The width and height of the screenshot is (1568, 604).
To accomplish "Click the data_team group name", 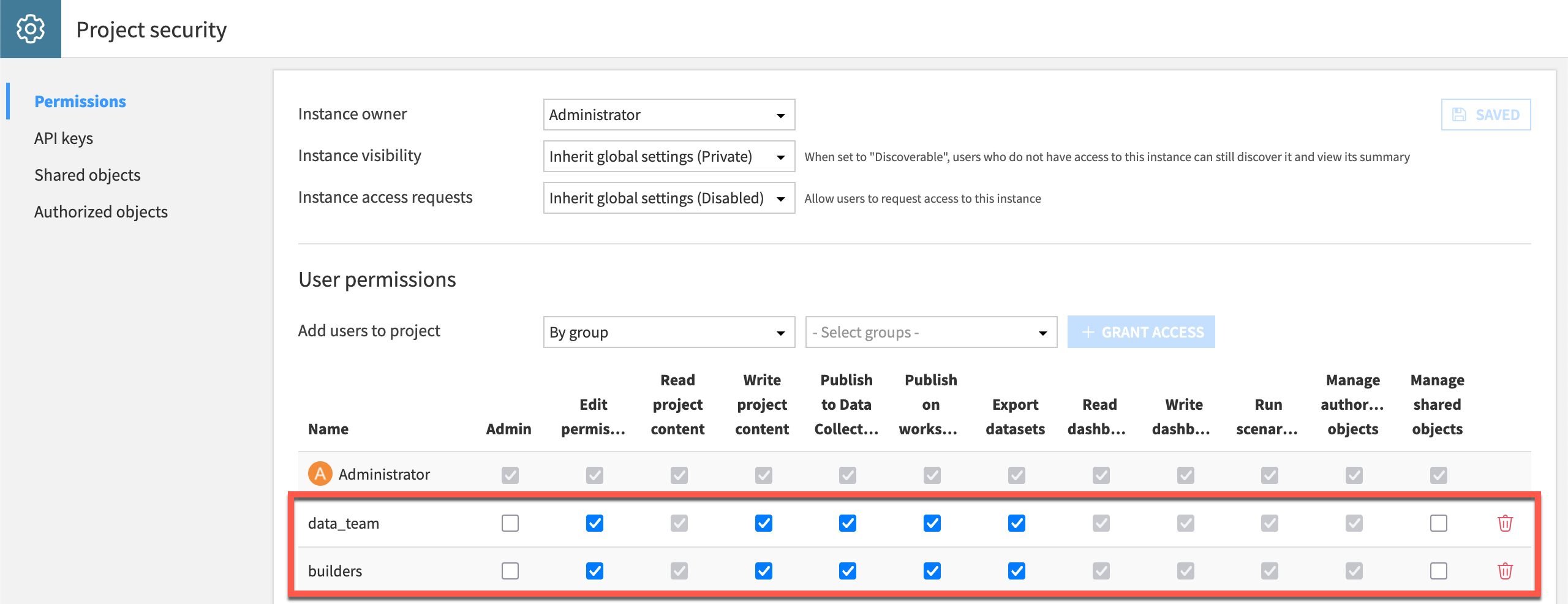I will [x=344, y=523].
